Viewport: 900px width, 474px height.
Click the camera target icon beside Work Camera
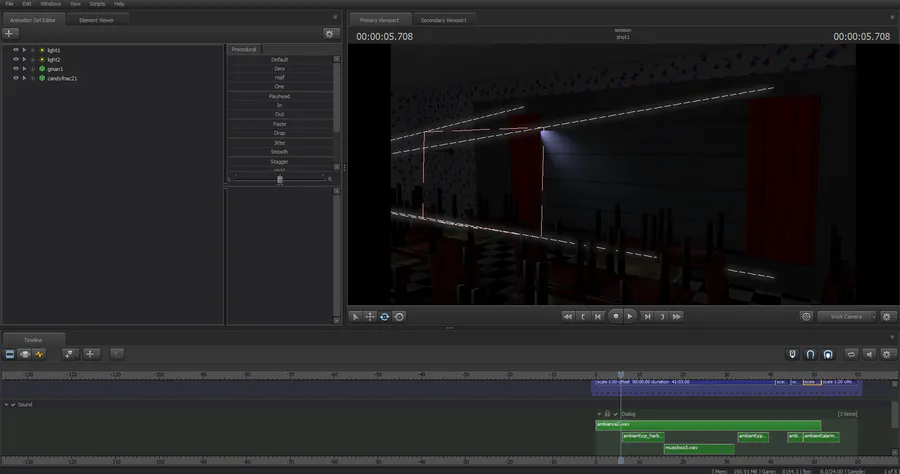point(806,317)
